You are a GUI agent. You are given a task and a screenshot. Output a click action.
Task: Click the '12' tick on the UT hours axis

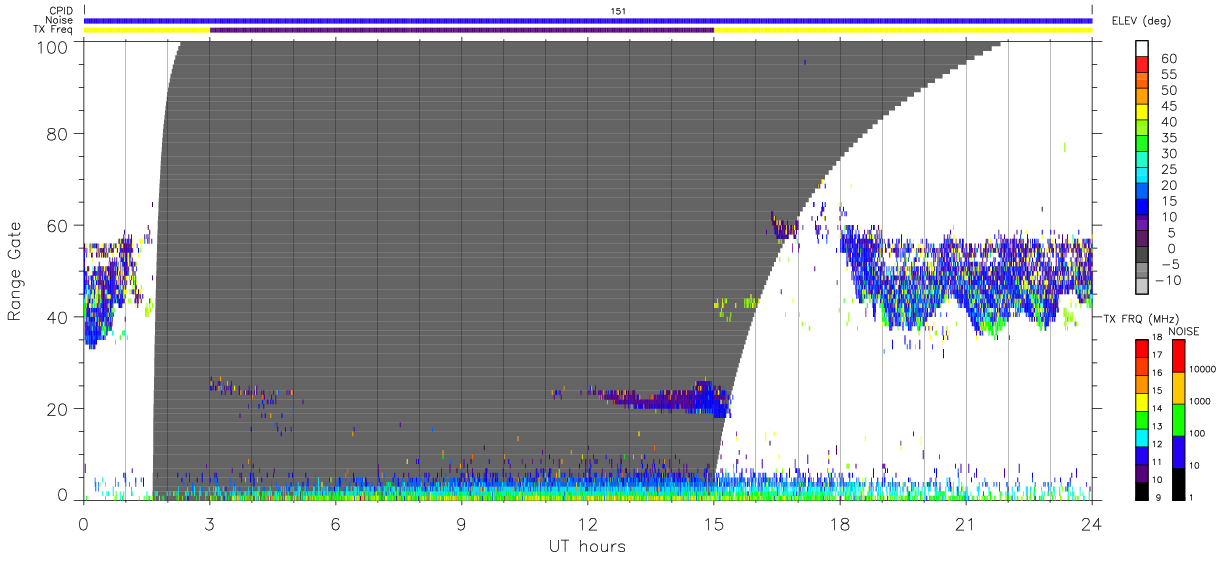587,523
